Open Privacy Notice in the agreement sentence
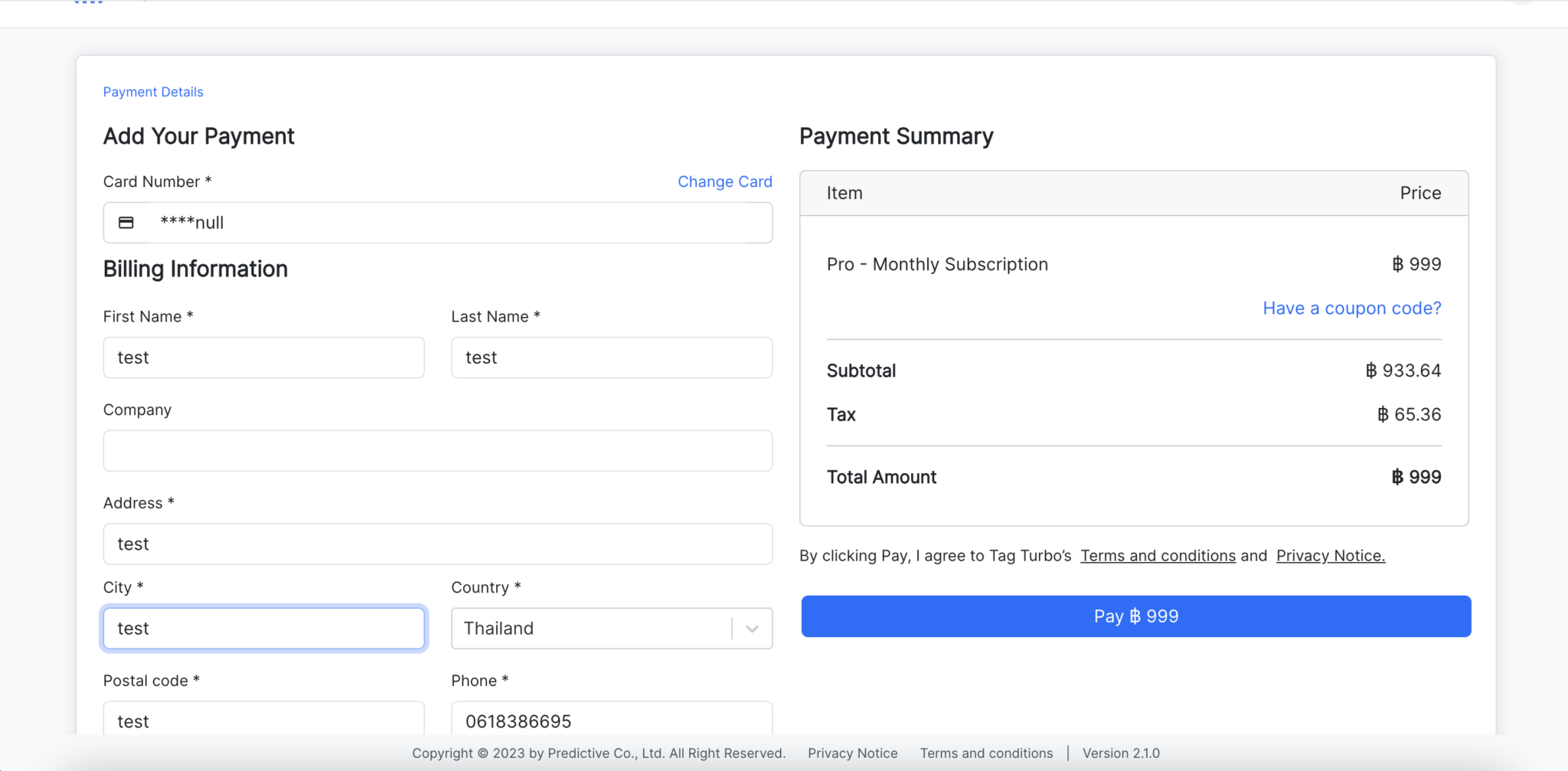Image resolution: width=1568 pixels, height=771 pixels. (x=1330, y=555)
